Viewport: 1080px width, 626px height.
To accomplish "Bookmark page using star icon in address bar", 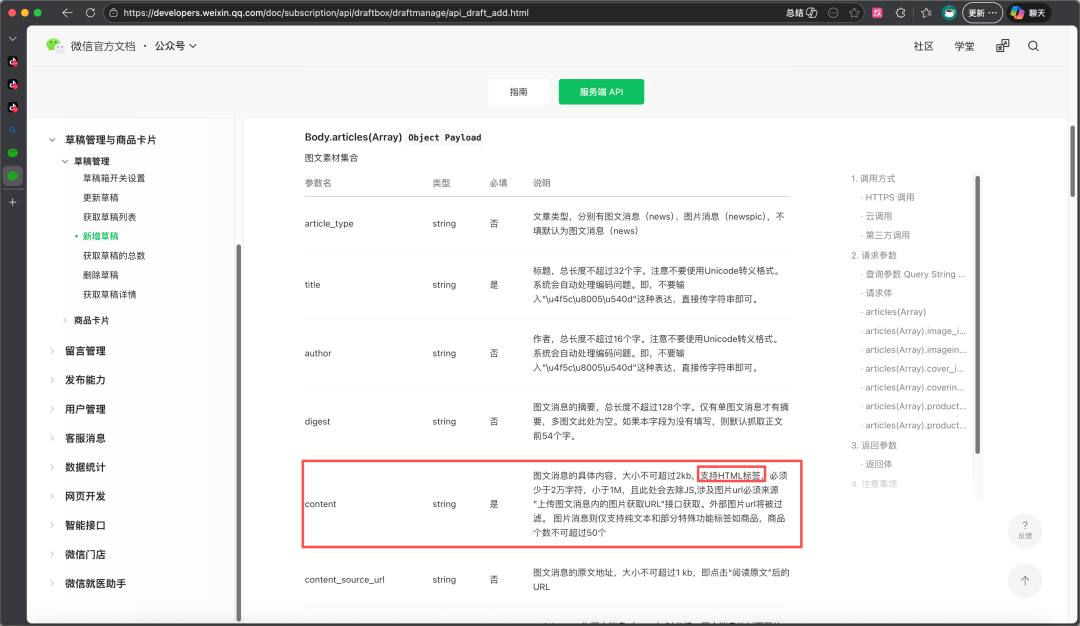I will 854,12.
